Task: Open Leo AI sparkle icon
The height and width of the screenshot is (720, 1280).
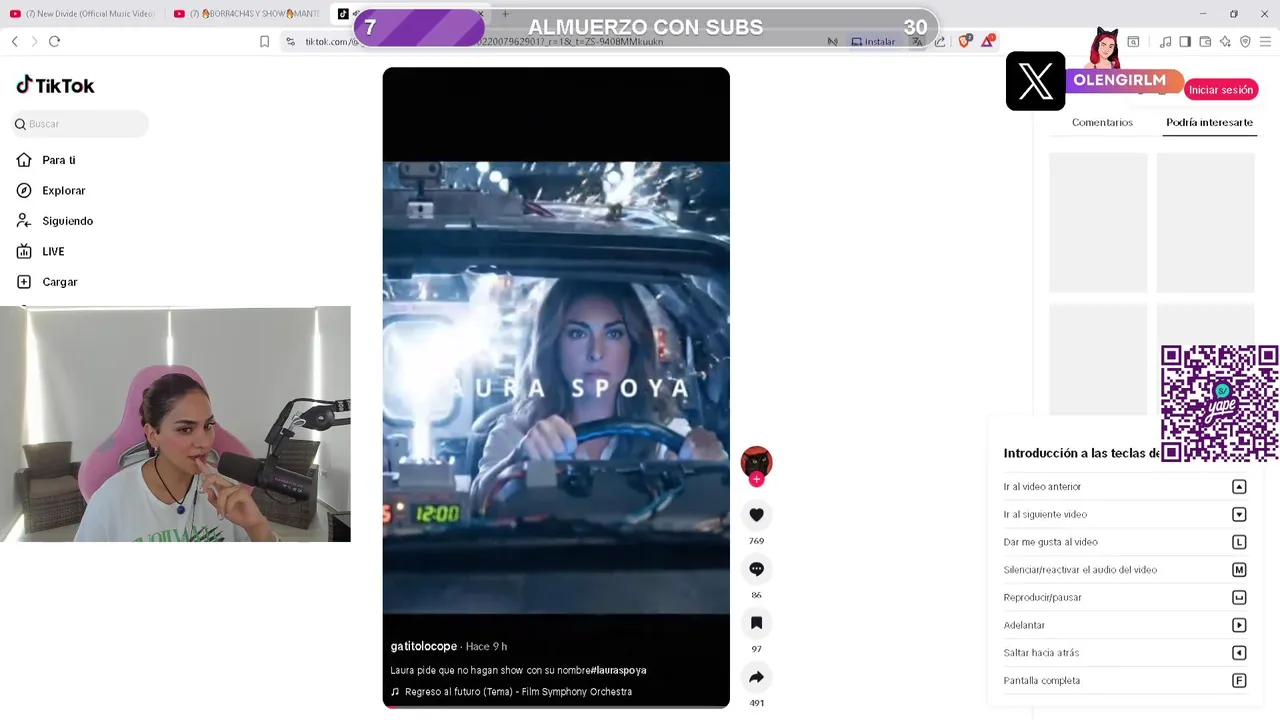Action: (x=1225, y=42)
